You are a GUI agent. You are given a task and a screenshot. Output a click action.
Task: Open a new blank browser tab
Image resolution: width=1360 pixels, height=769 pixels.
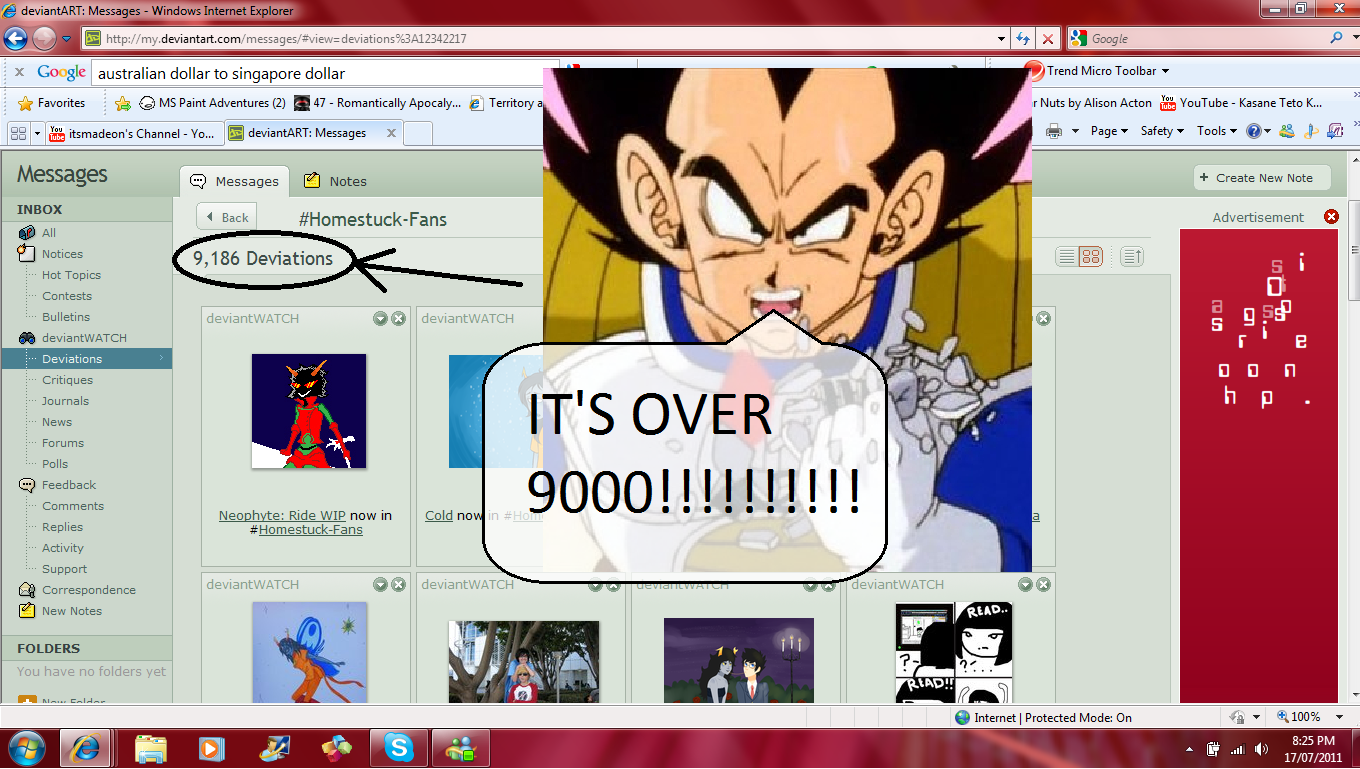tap(418, 133)
